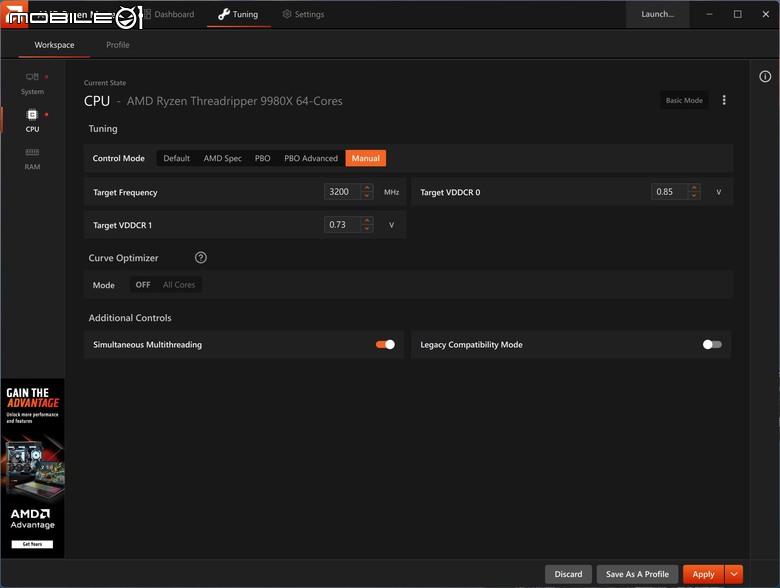Set Control Mode to PBO Advanced

tap(311, 158)
